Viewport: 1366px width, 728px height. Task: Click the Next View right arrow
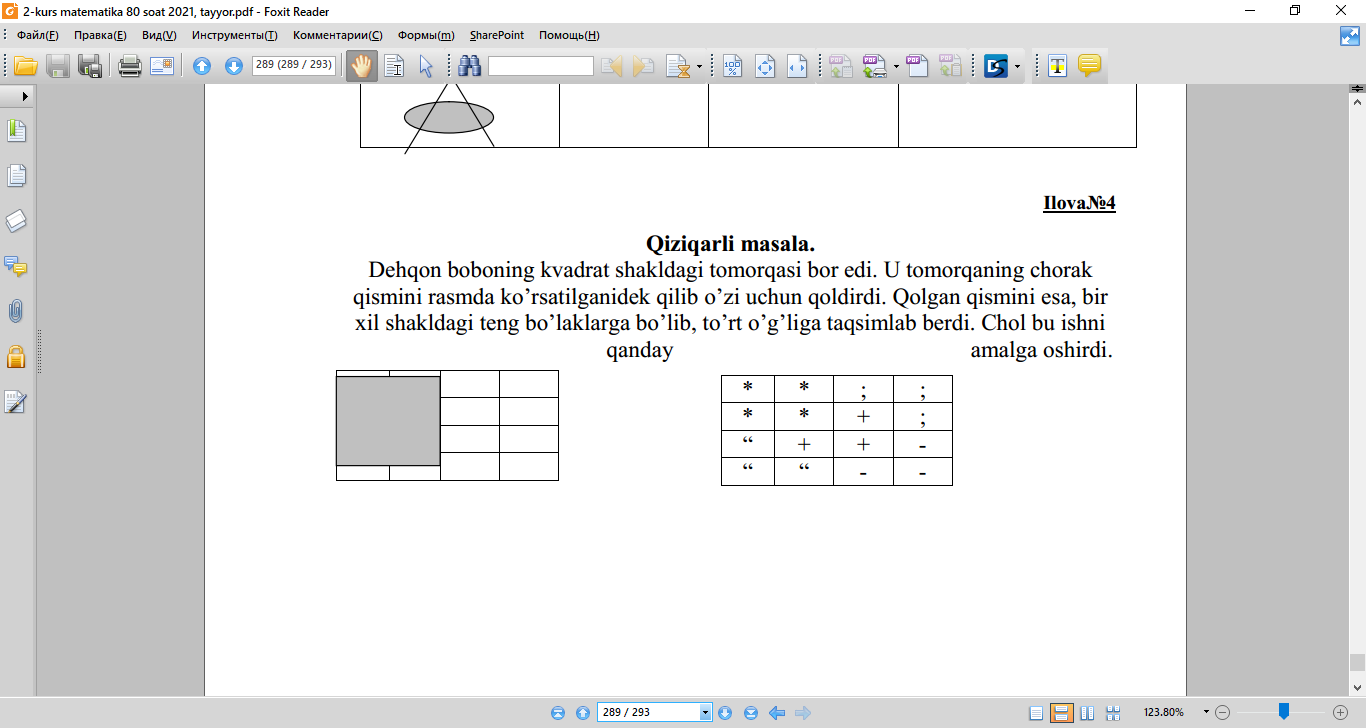click(801, 713)
